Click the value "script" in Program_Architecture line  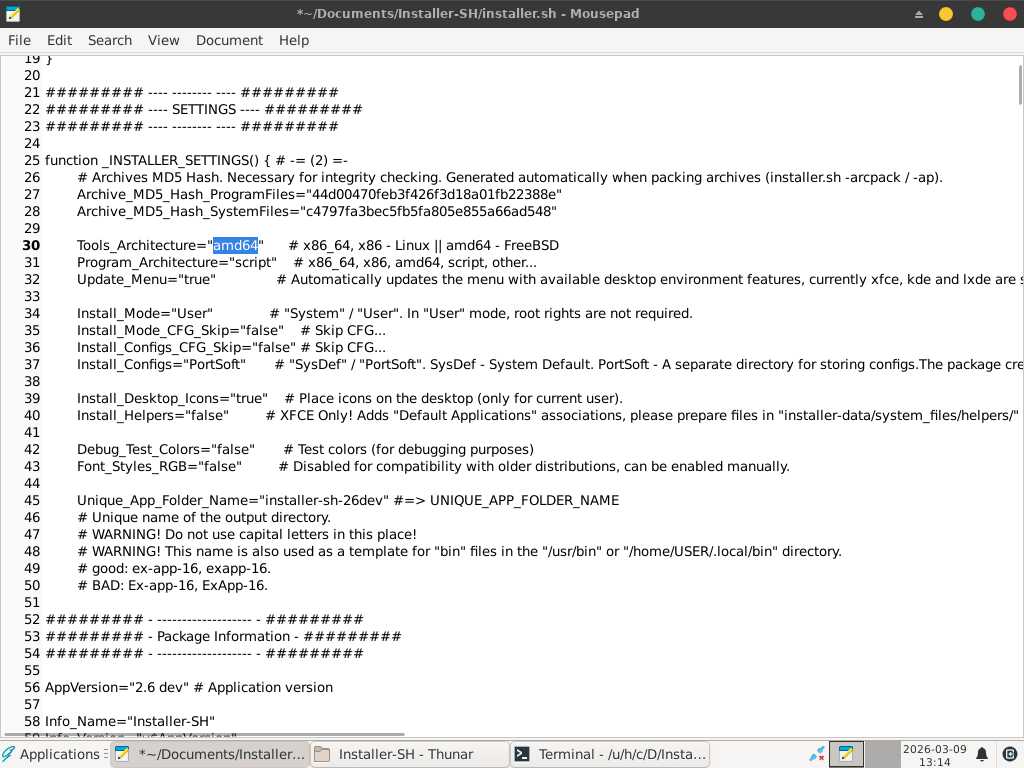pyautogui.click(x=253, y=263)
